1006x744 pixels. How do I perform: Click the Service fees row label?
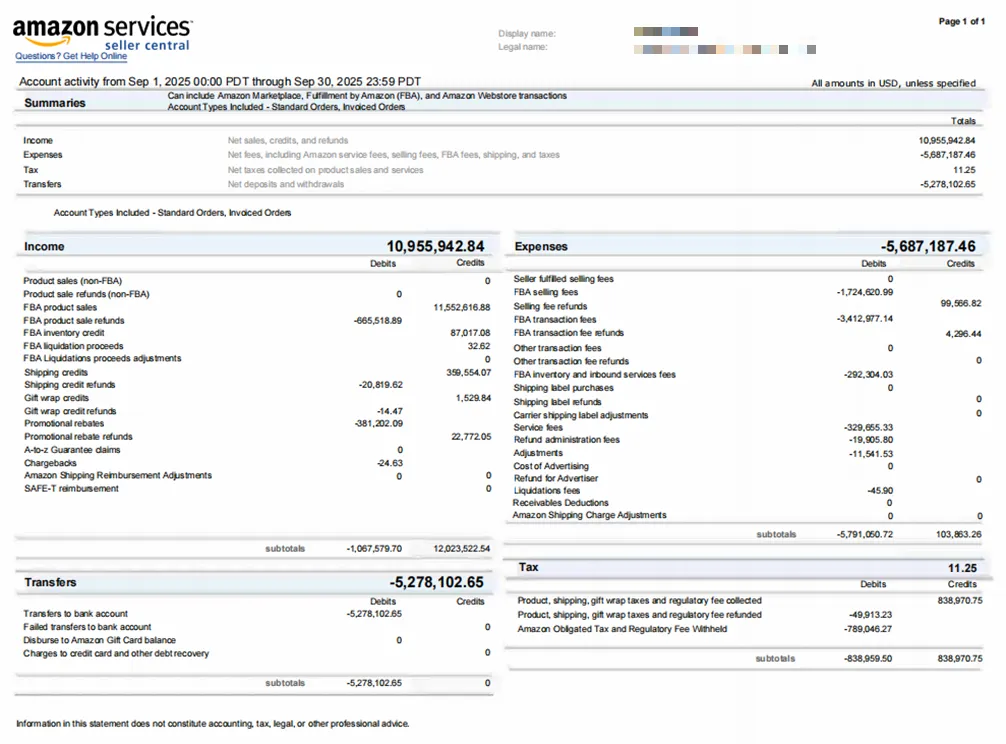click(538, 427)
